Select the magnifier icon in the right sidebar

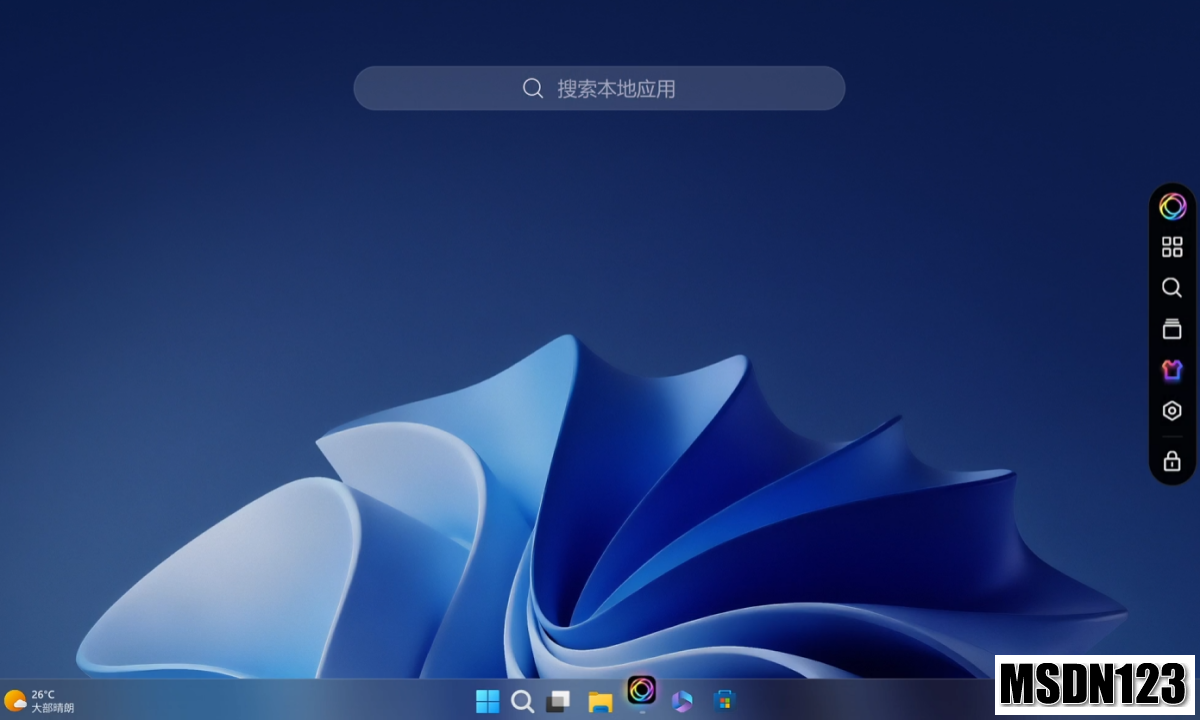1172,288
